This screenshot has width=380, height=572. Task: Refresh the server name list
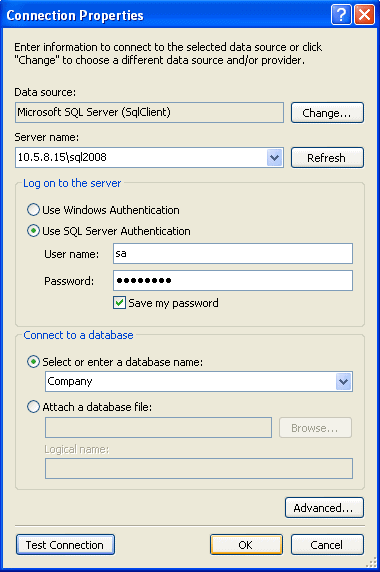327,158
